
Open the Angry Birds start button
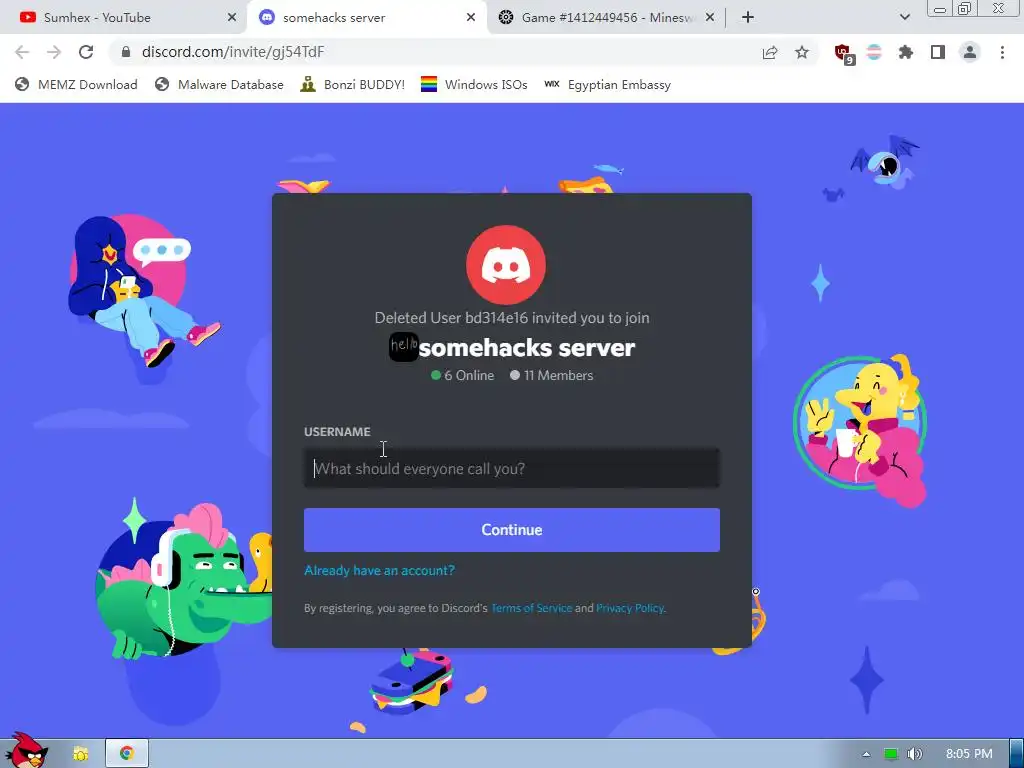click(x=26, y=751)
